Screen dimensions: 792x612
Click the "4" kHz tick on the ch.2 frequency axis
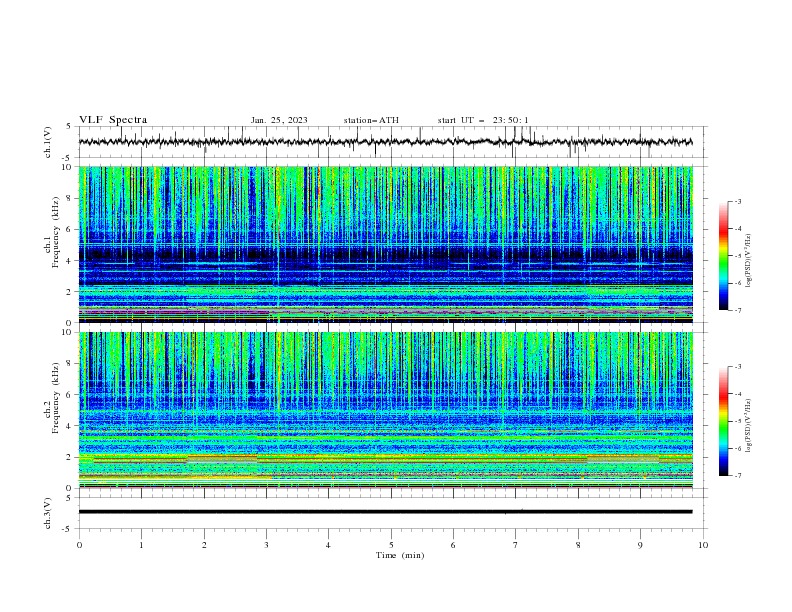(69, 426)
